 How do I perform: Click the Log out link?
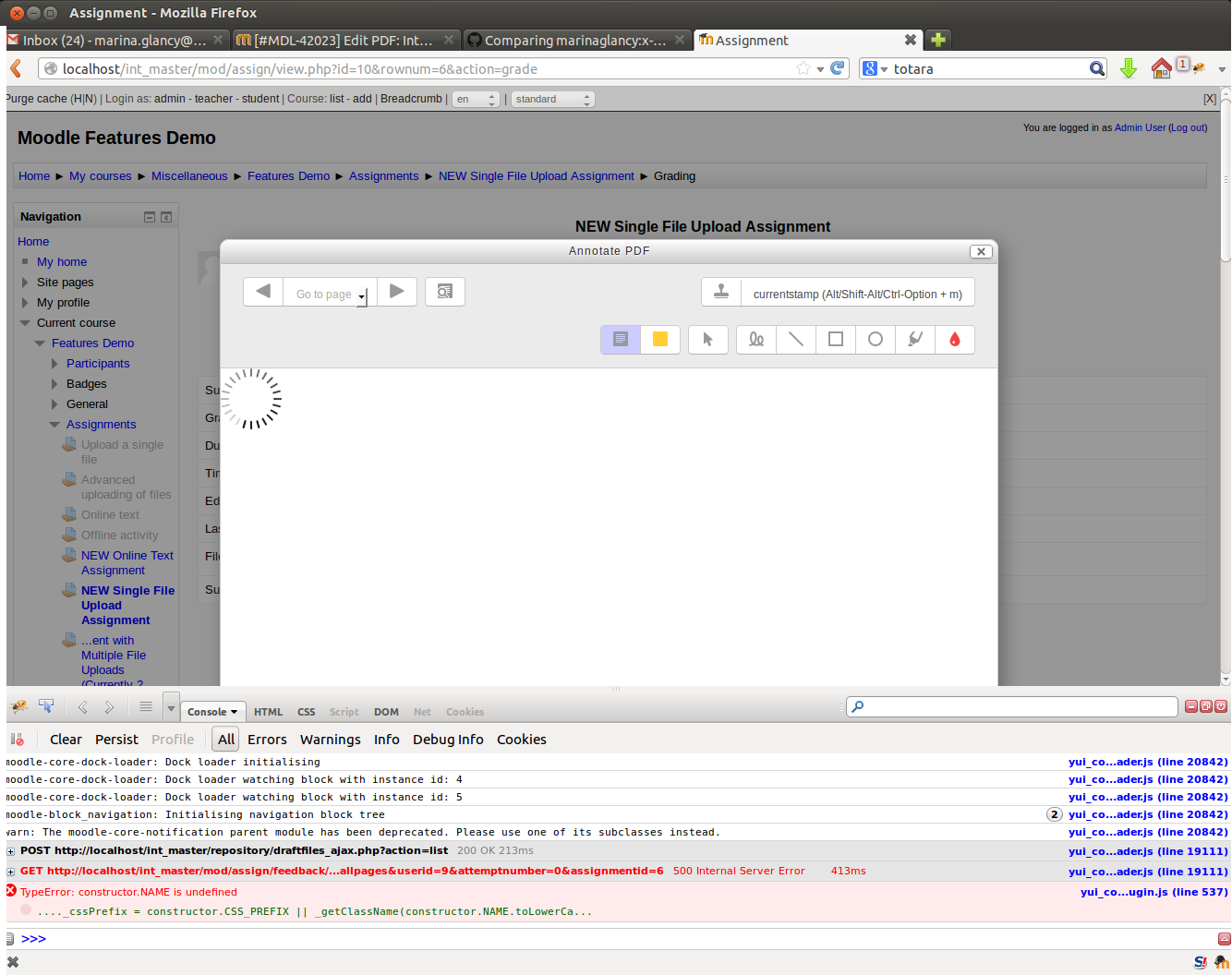click(x=1188, y=127)
